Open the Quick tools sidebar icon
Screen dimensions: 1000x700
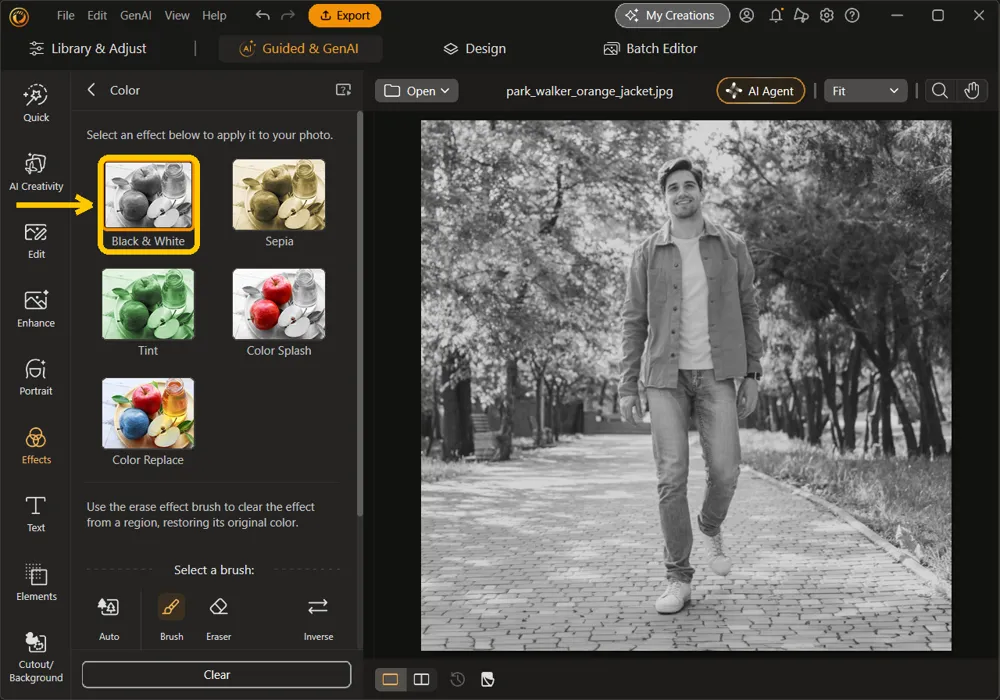[36, 103]
